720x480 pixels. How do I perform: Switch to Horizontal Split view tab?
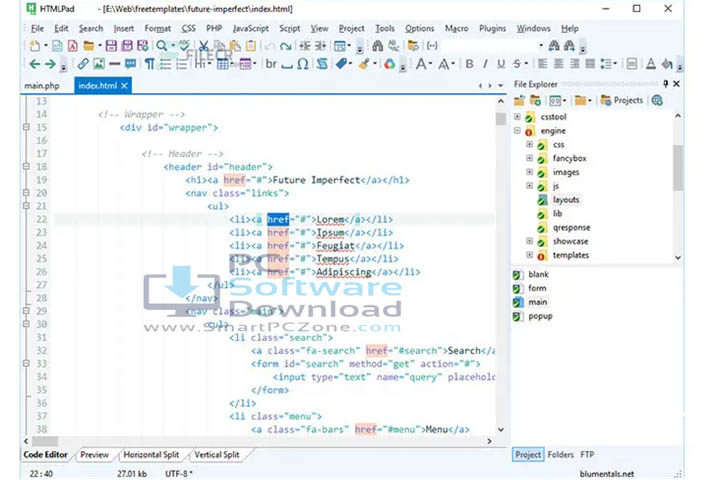coord(151,455)
